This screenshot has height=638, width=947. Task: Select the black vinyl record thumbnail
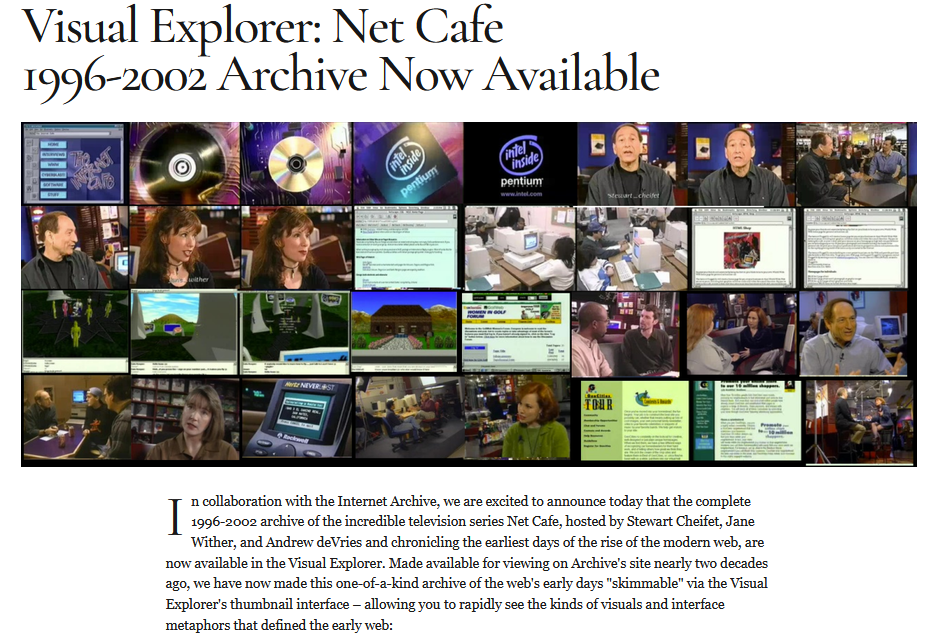(184, 163)
